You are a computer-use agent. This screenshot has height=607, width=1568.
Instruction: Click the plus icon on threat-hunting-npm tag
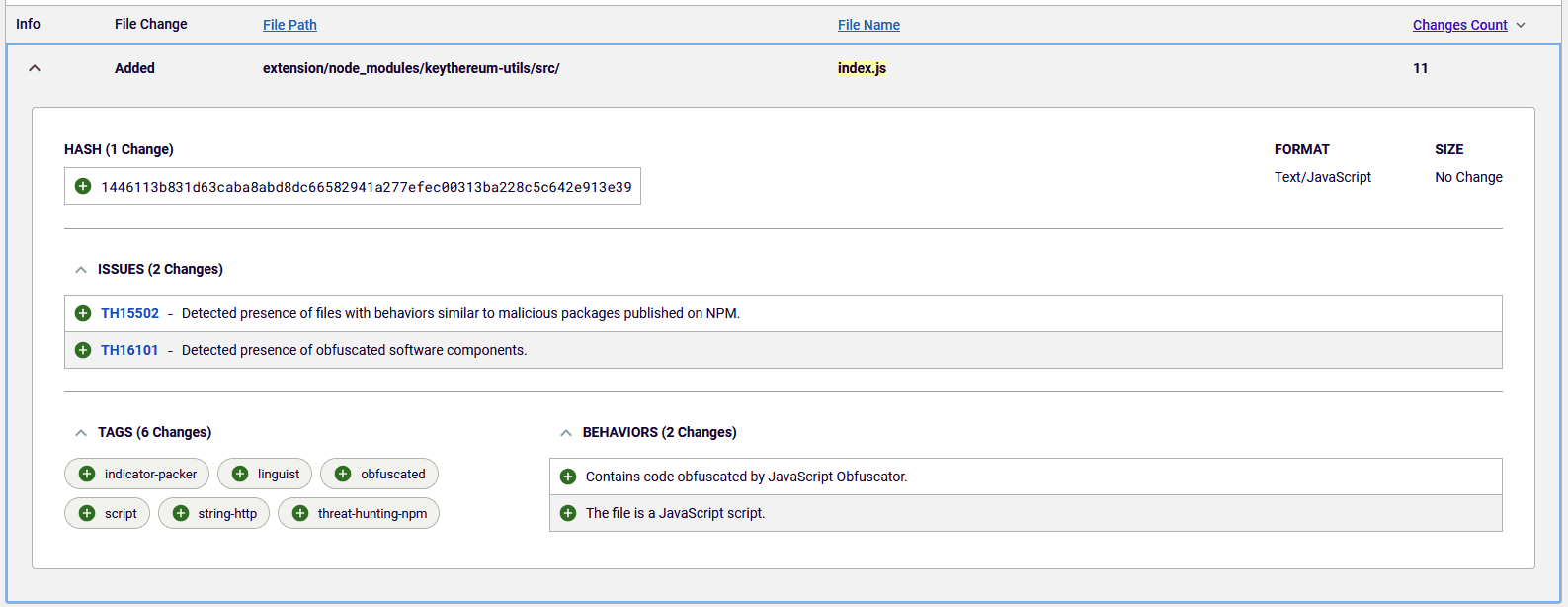pyautogui.click(x=300, y=513)
